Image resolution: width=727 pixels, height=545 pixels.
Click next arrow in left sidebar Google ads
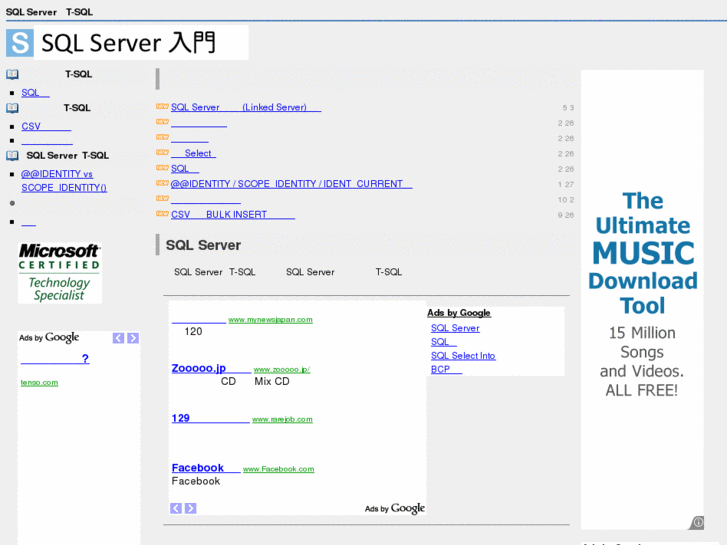[x=133, y=338]
